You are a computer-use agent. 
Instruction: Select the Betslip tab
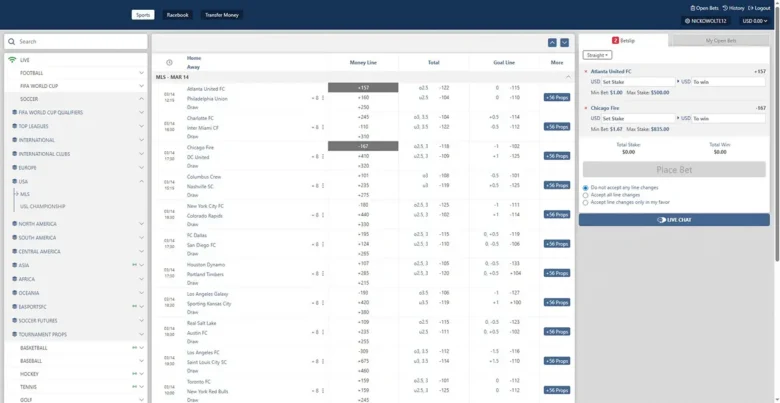624,40
